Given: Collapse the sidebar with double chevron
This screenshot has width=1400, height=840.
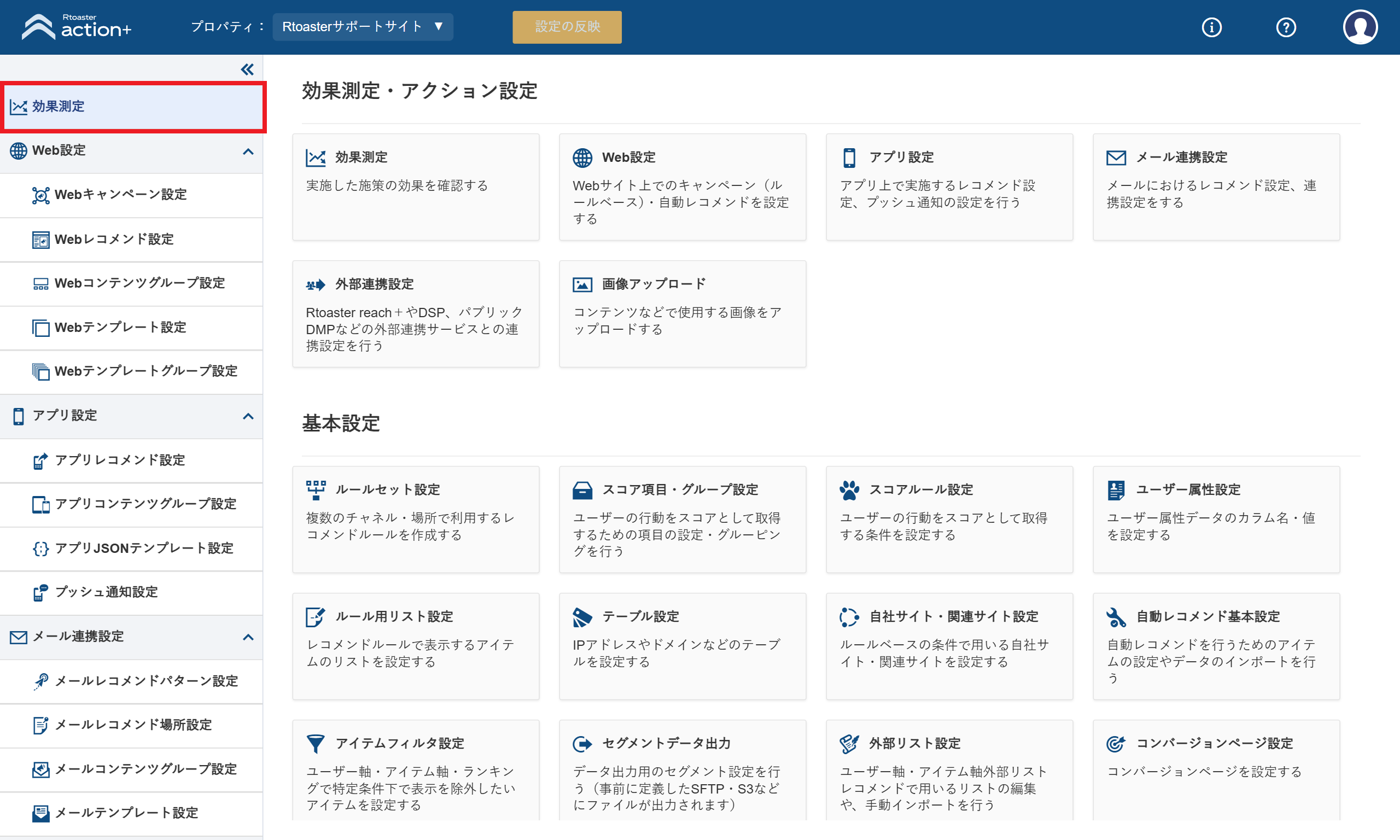Looking at the screenshot, I should tap(247, 69).
